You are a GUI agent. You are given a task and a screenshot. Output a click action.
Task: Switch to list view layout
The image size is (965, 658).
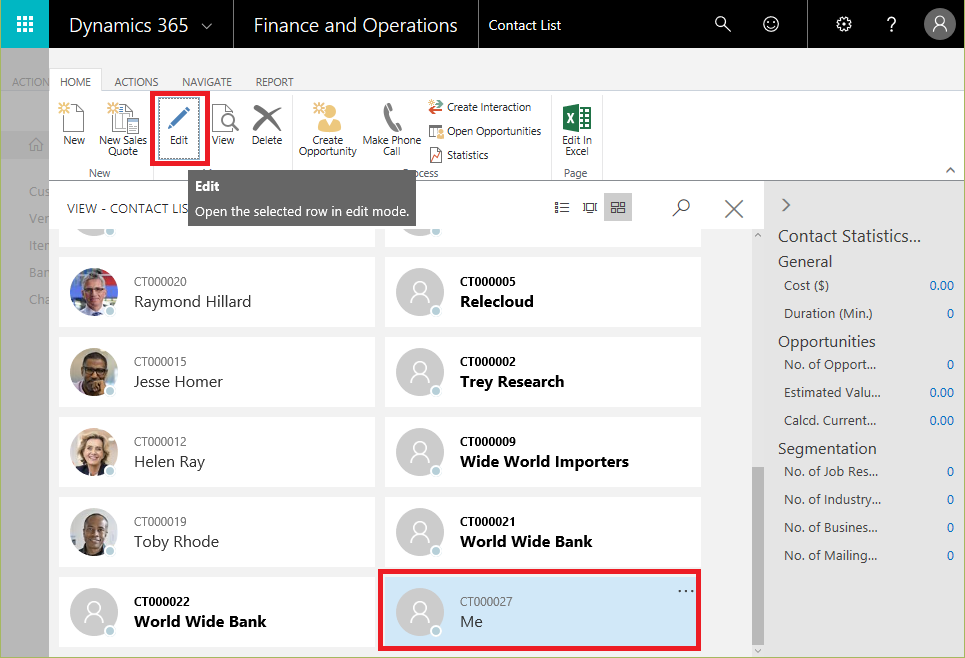click(x=561, y=207)
